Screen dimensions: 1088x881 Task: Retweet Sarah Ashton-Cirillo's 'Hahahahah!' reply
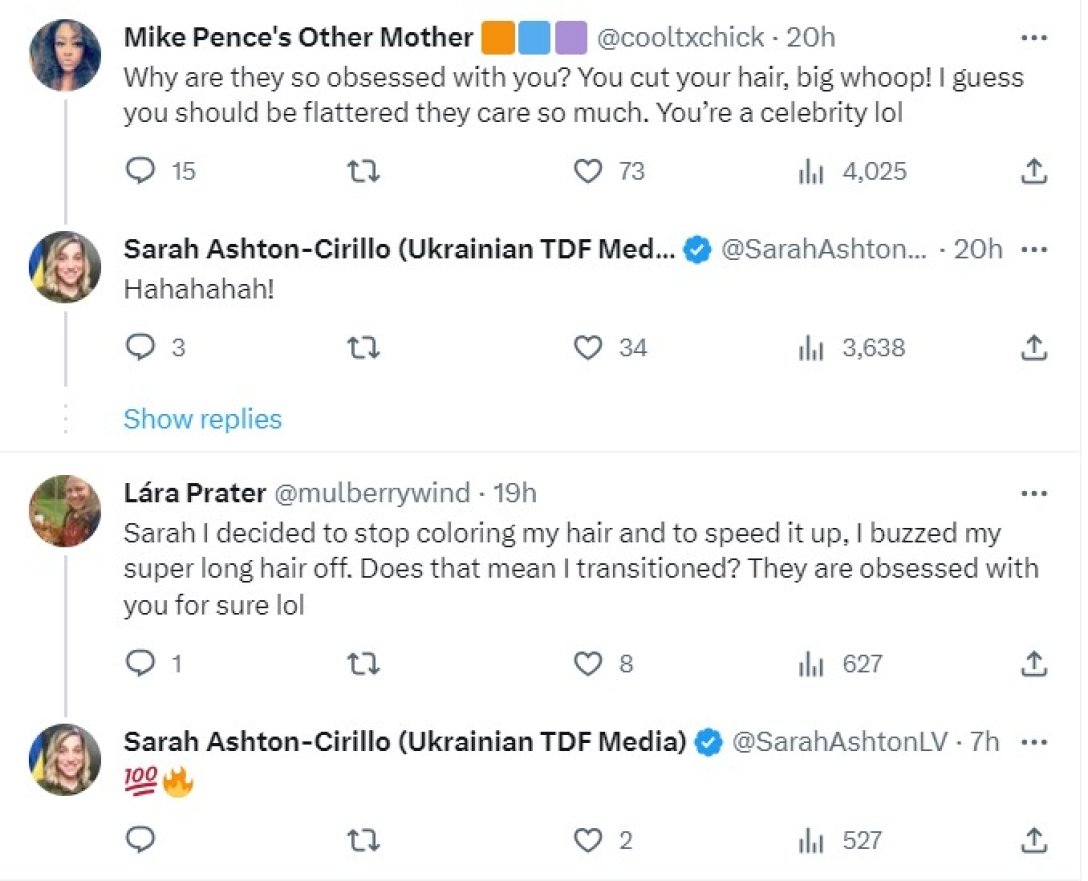[364, 347]
